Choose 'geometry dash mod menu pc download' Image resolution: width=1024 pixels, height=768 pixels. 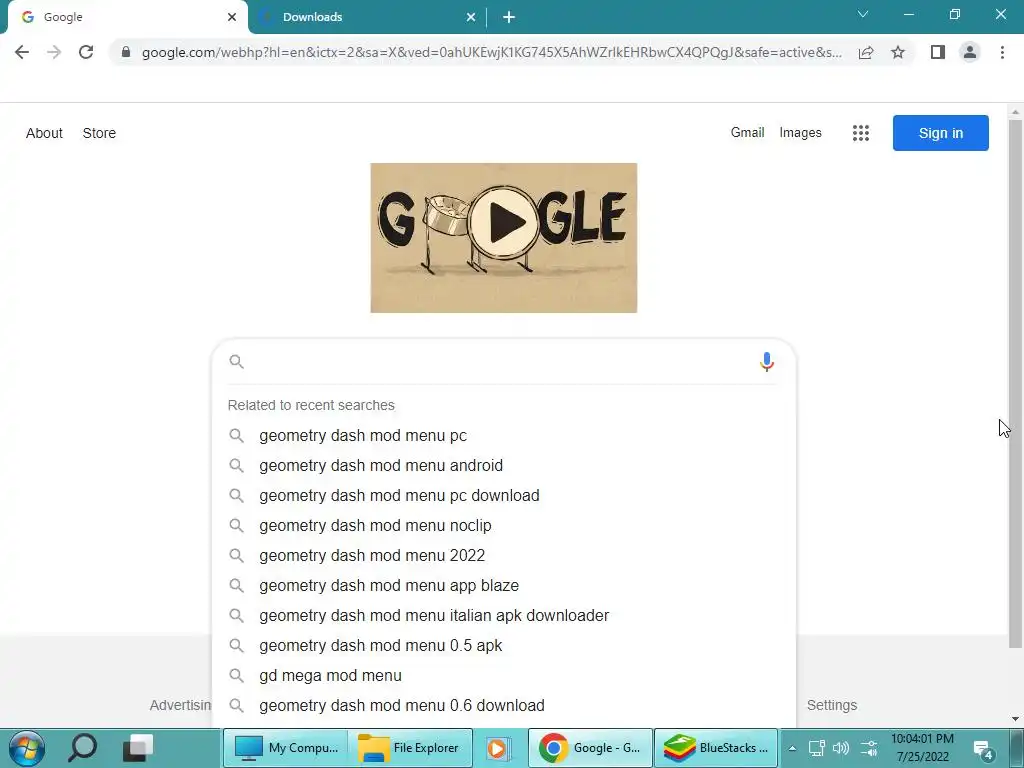pyautogui.click(x=504, y=496)
